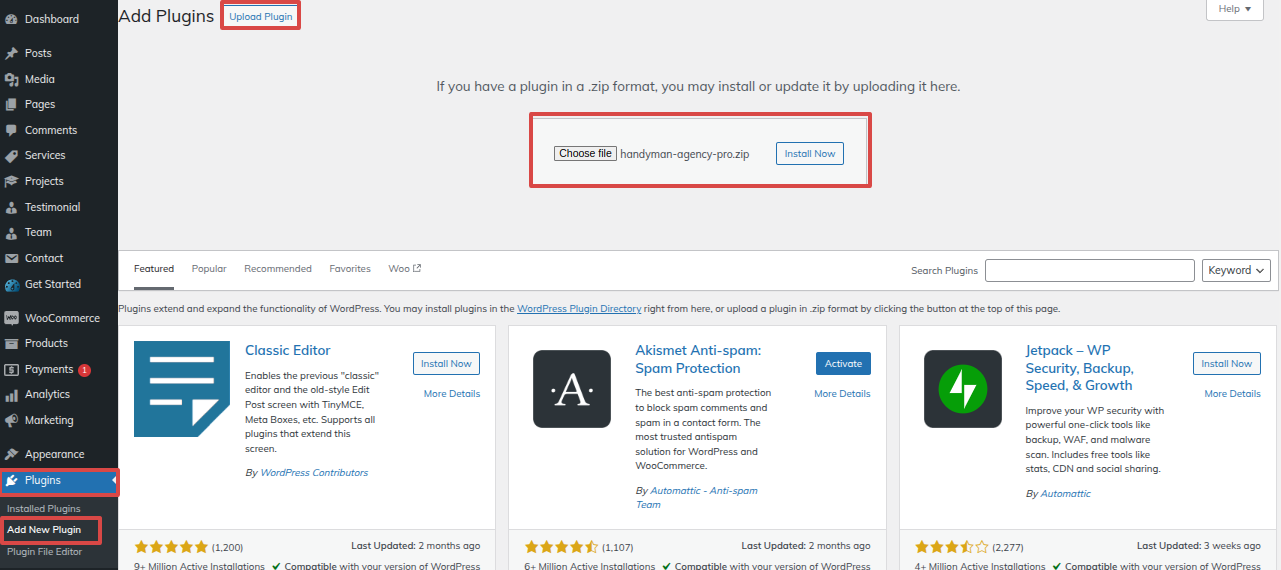Screen dimensions: 1281x570
Task: Switch to the Popular tab
Action: click(x=209, y=269)
